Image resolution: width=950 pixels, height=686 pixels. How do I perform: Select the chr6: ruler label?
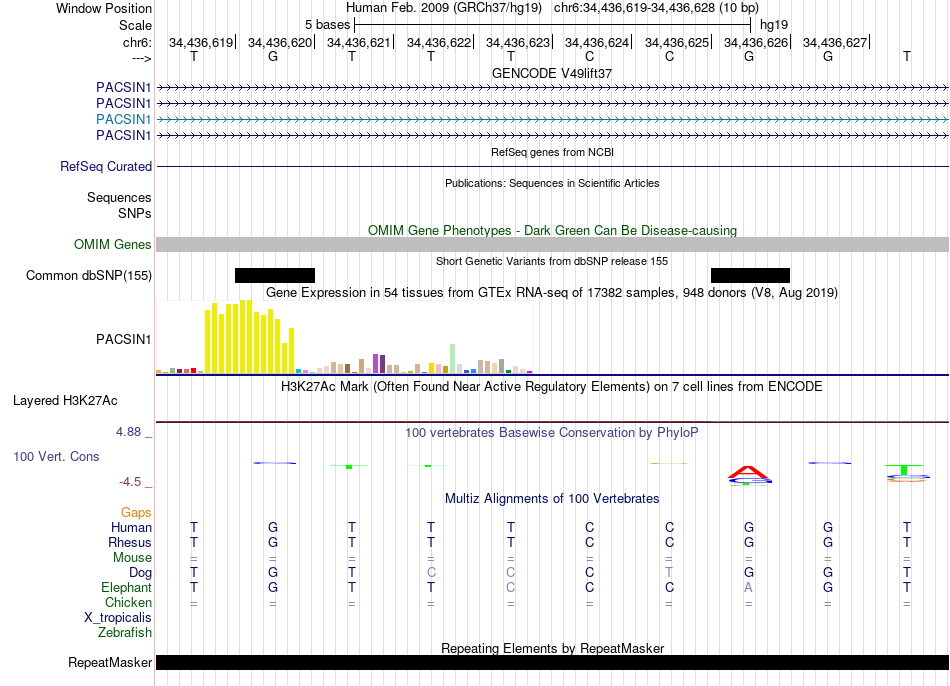pos(137,42)
